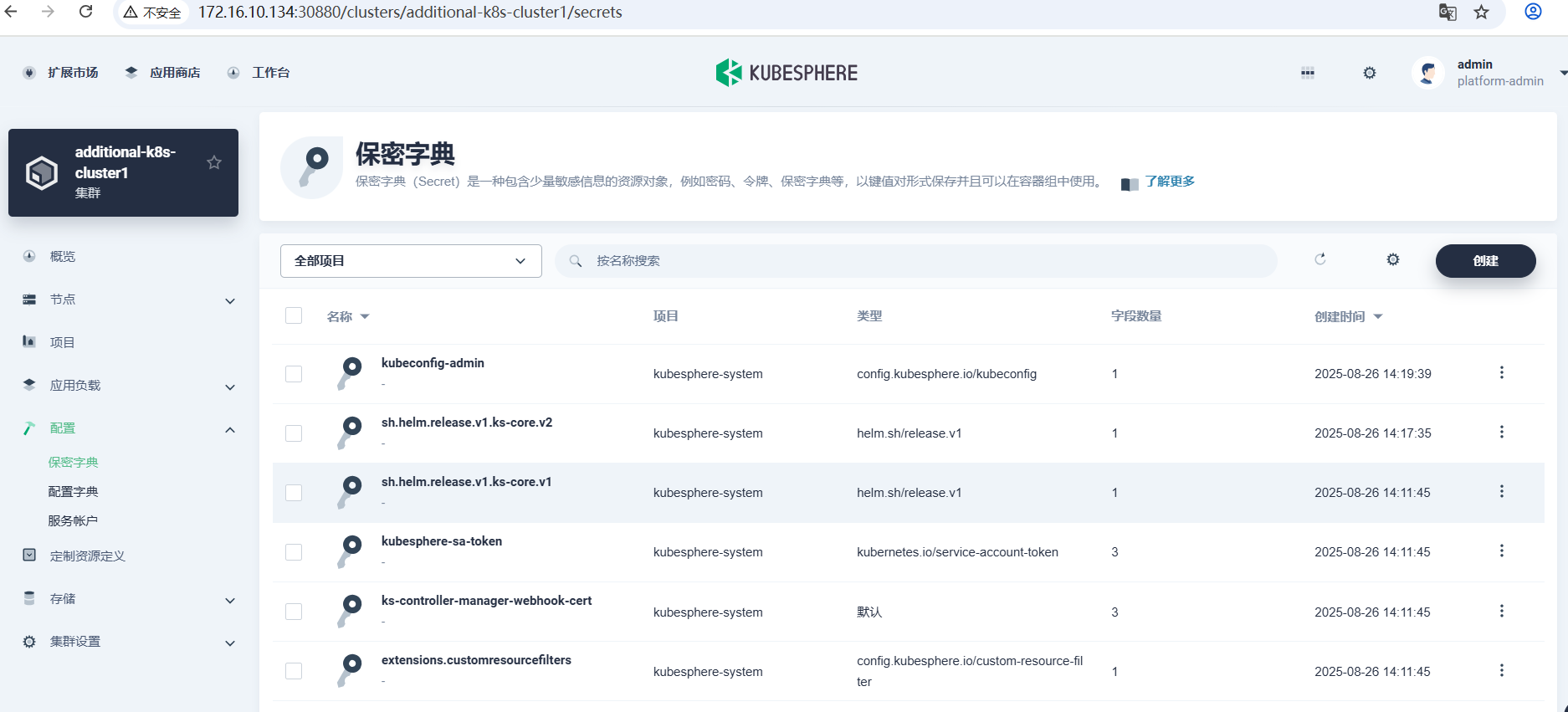Open more actions for kubesphere-sa-token
The width and height of the screenshot is (1568, 712).
(1502, 551)
